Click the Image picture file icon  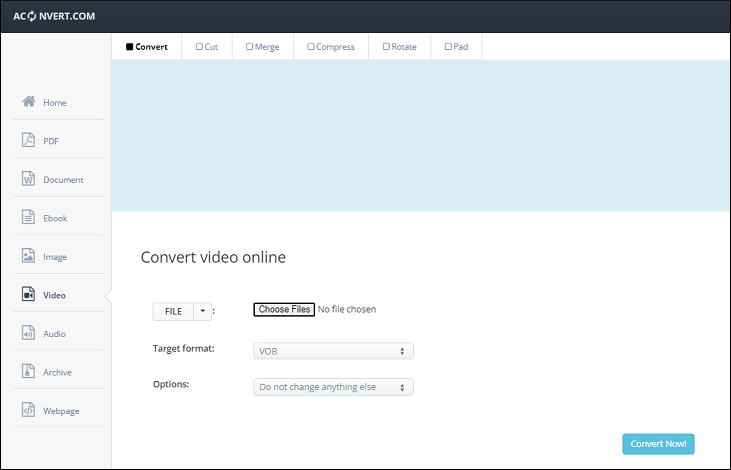click(28, 256)
